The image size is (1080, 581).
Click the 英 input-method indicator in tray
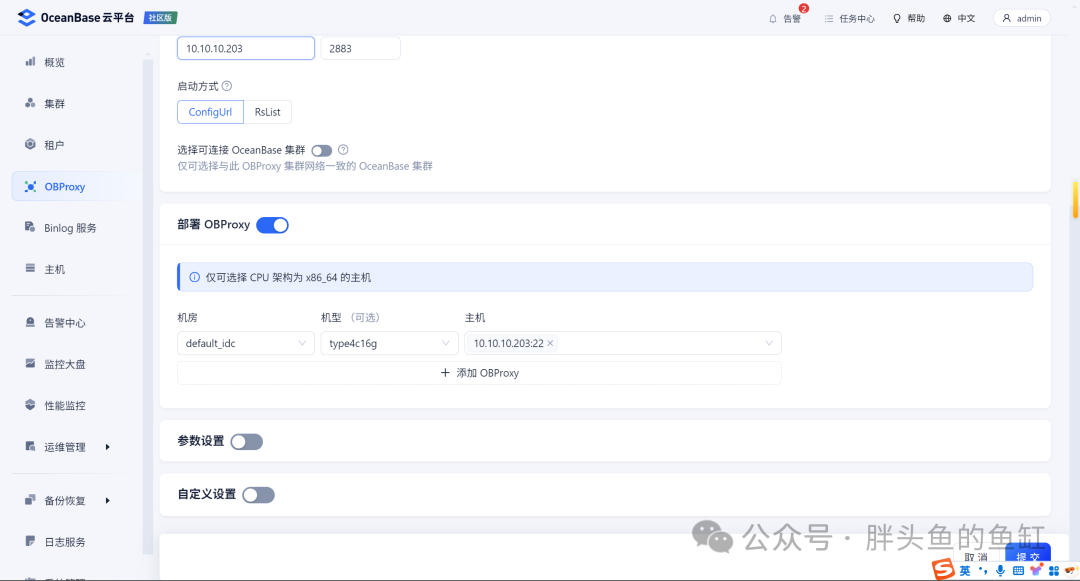[964, 571]
